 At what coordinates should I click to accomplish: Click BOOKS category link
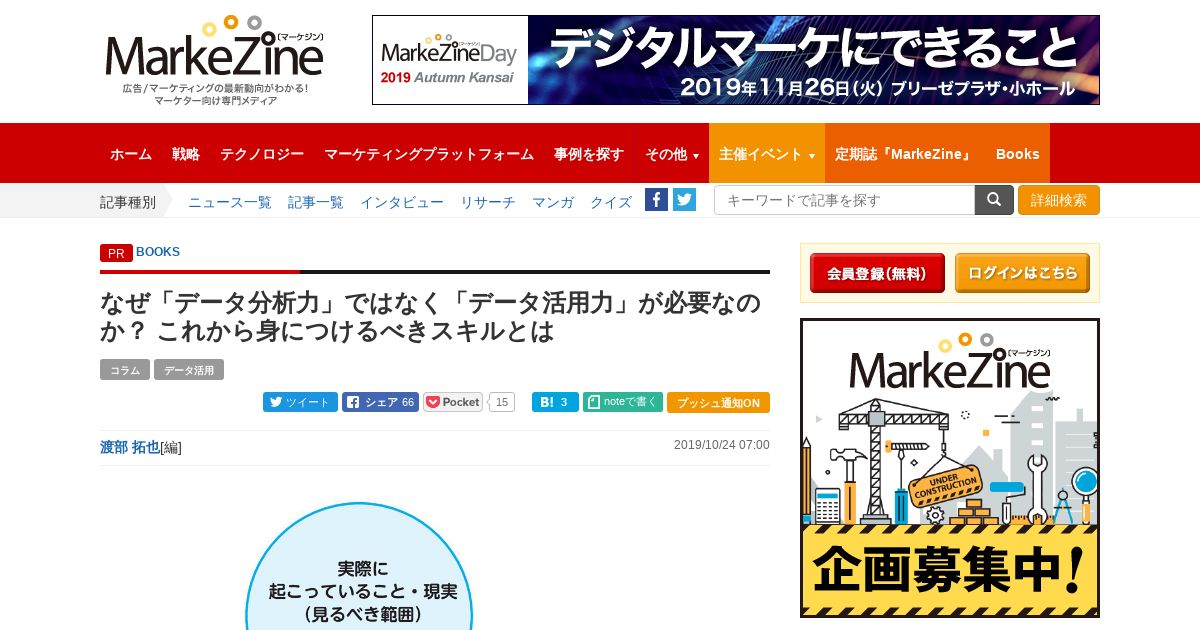[158, 252]
